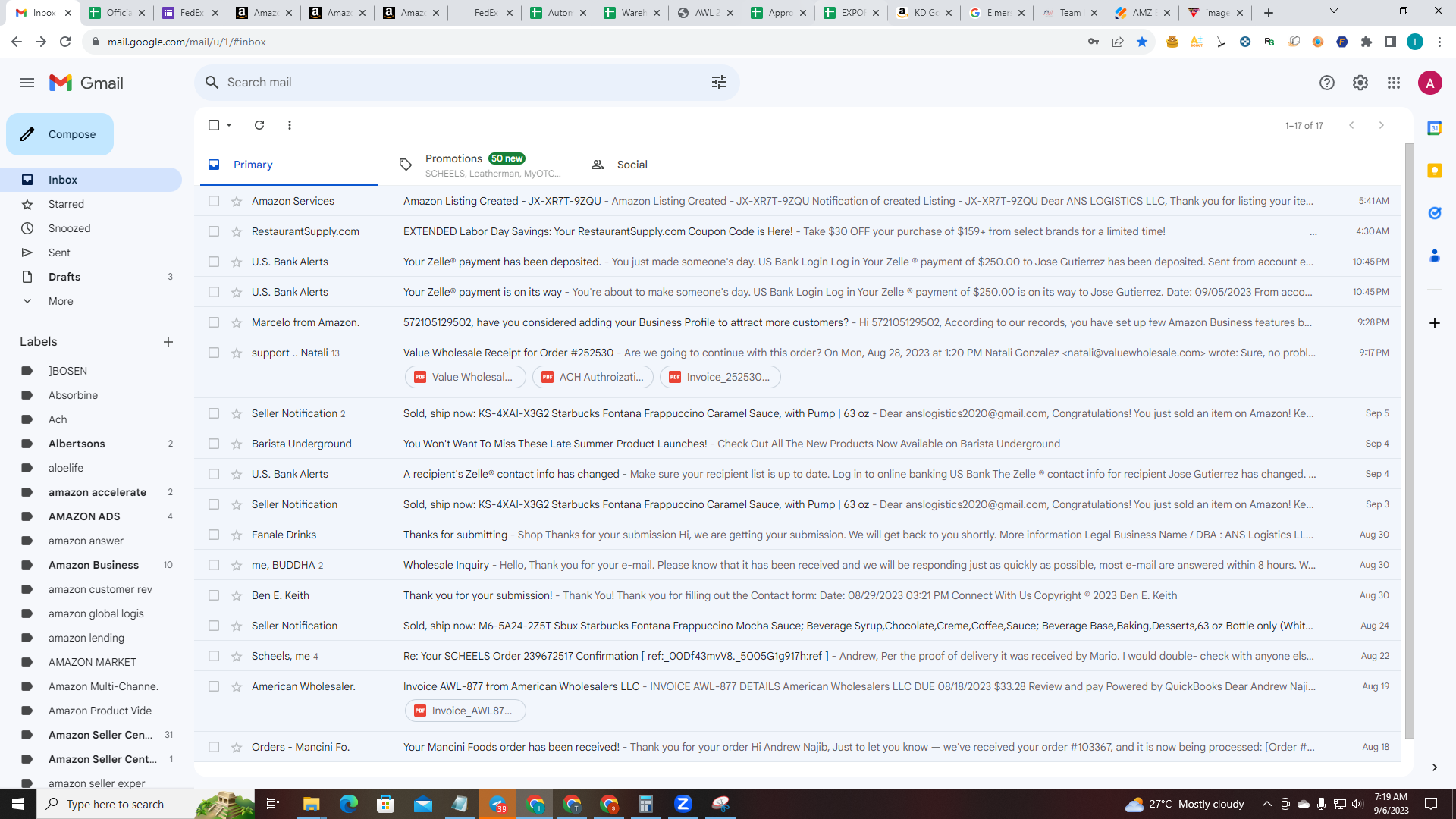This screenshot has width=1456, height=819.
Task: Open the Albertsons label
Action: (77, 444)
